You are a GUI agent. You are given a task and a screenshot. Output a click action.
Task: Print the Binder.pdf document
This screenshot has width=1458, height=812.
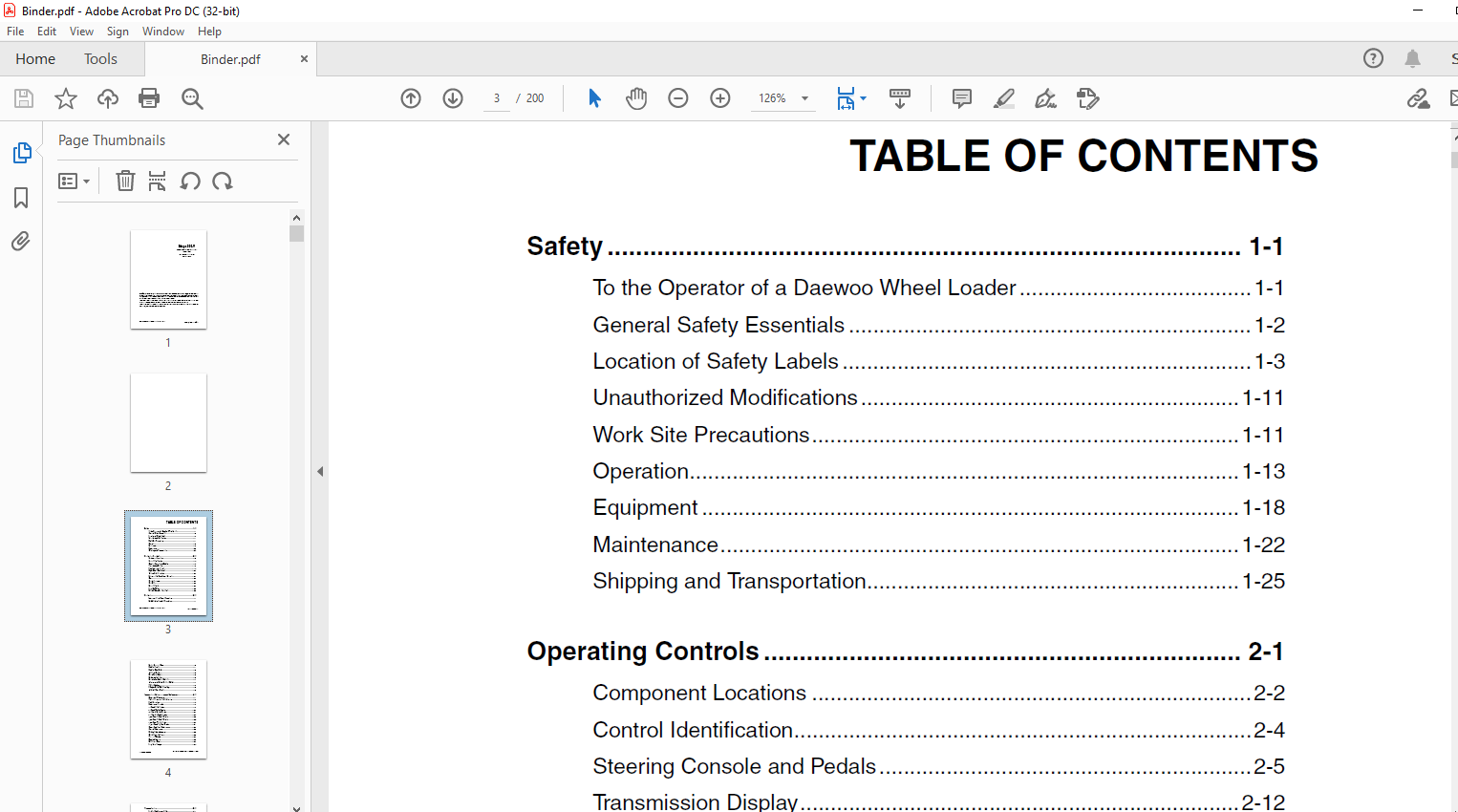tap(149, 98)
